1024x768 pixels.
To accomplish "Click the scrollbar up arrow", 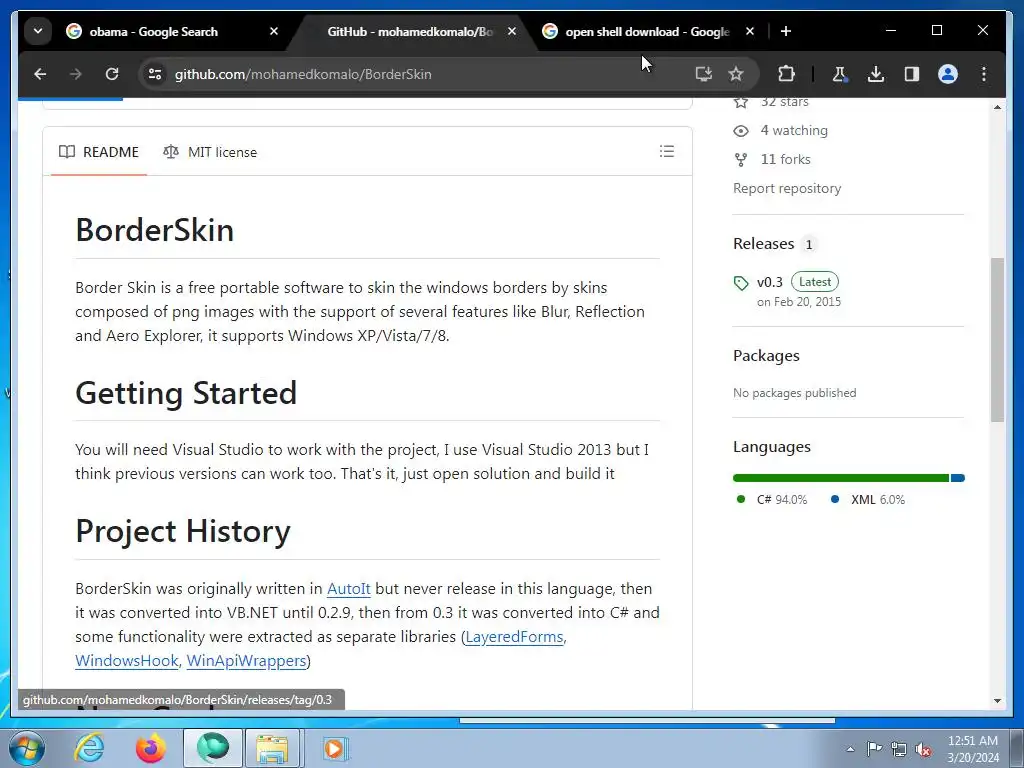I will [997, 107].
